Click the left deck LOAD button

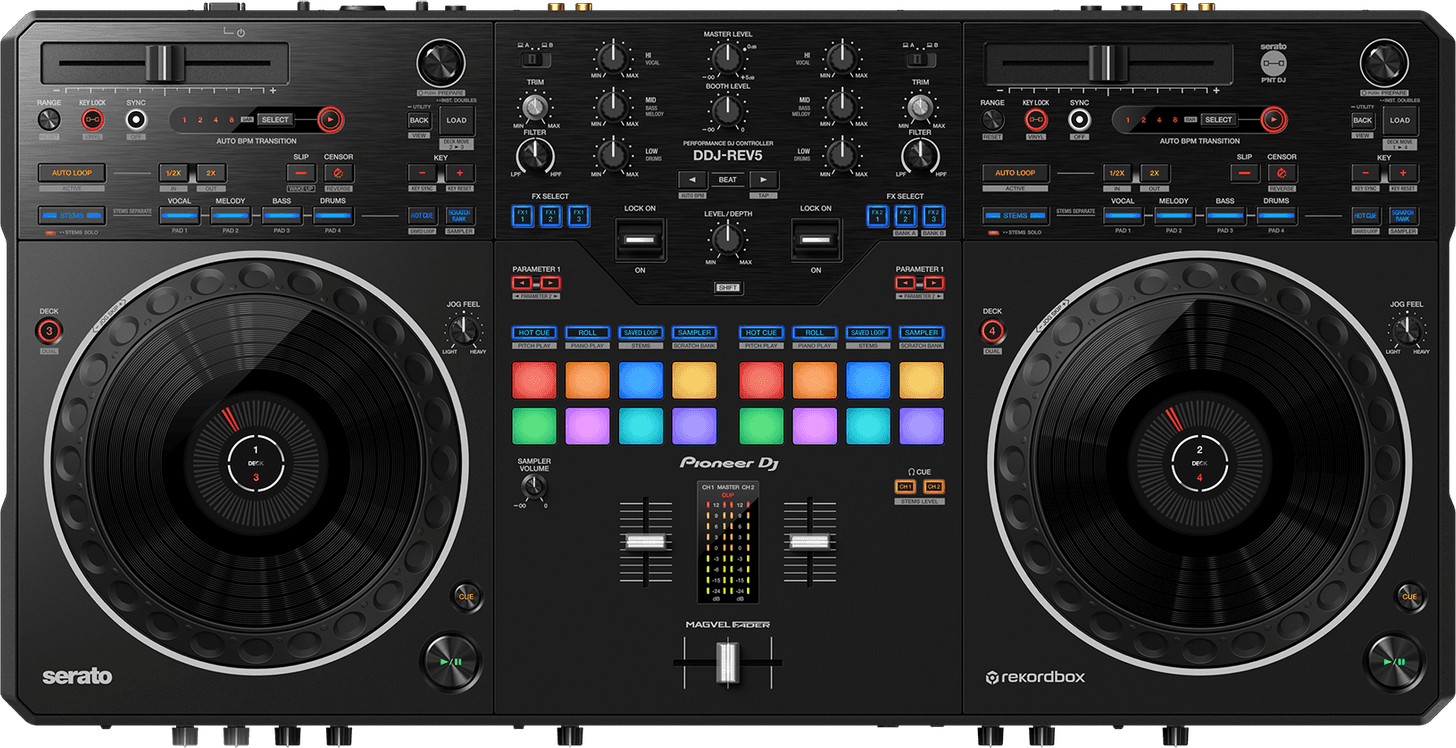tap(457, 121)
